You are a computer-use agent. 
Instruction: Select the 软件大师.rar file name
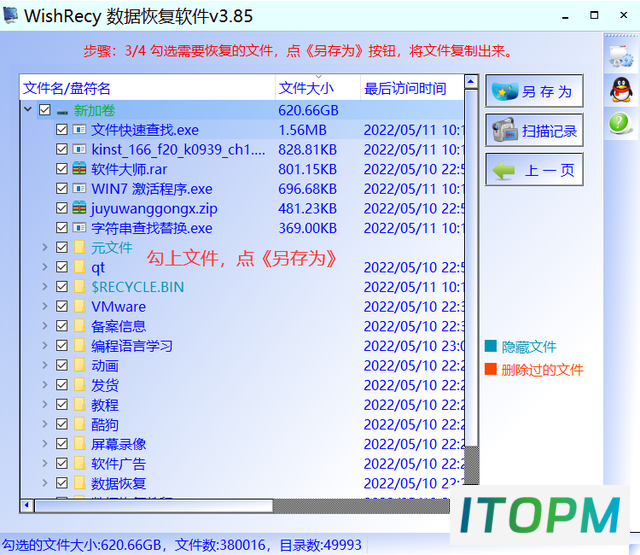click(x=129, y=169)
